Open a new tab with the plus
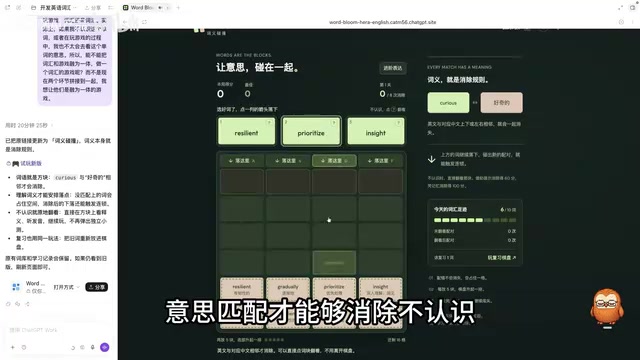 tap(178, 7)
